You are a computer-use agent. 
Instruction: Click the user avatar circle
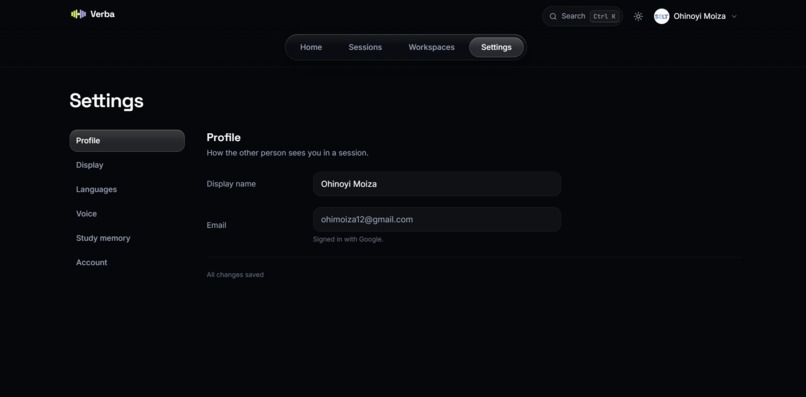pos(661,16)
